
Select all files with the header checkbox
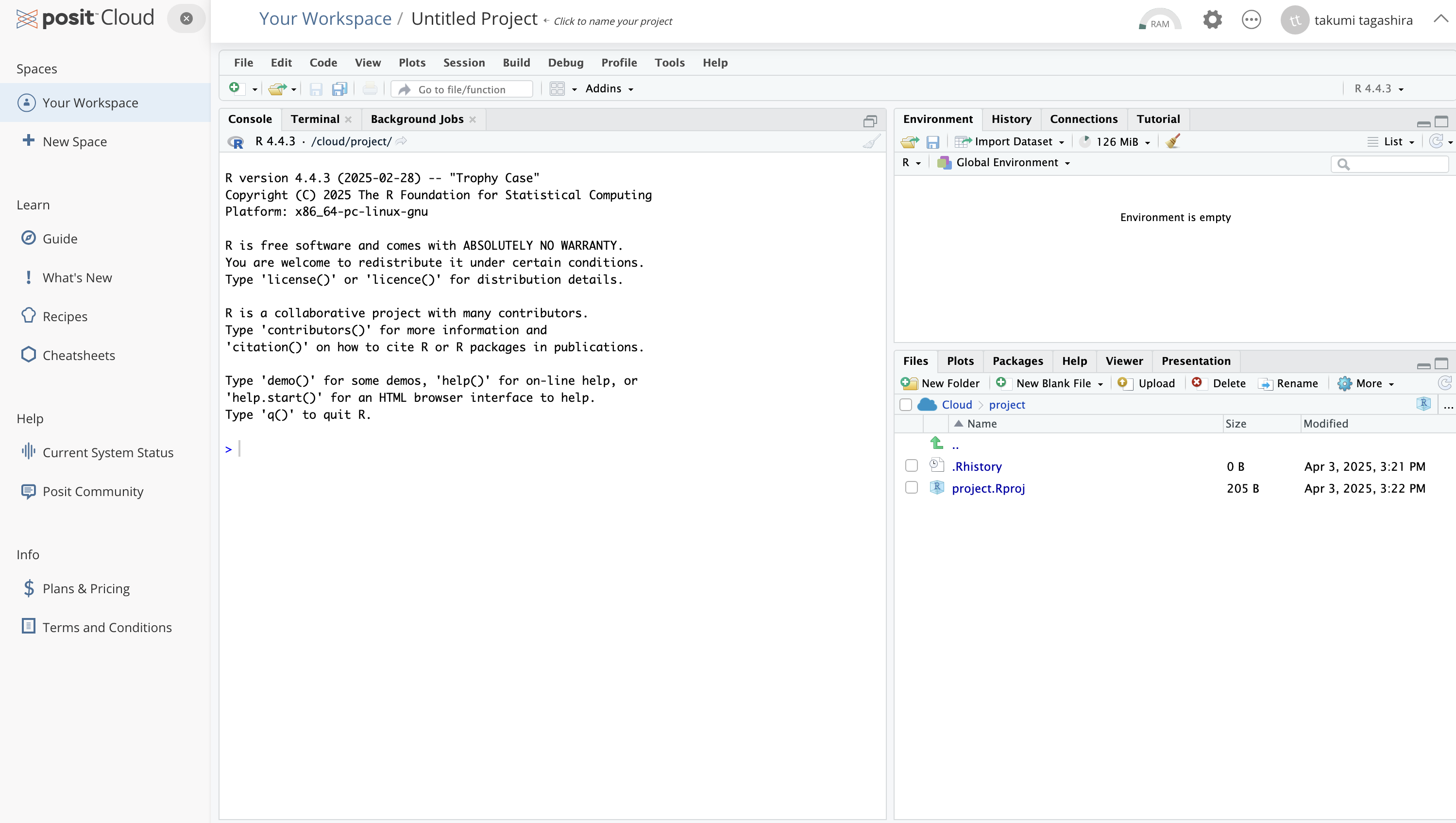[x=906, y=405]
